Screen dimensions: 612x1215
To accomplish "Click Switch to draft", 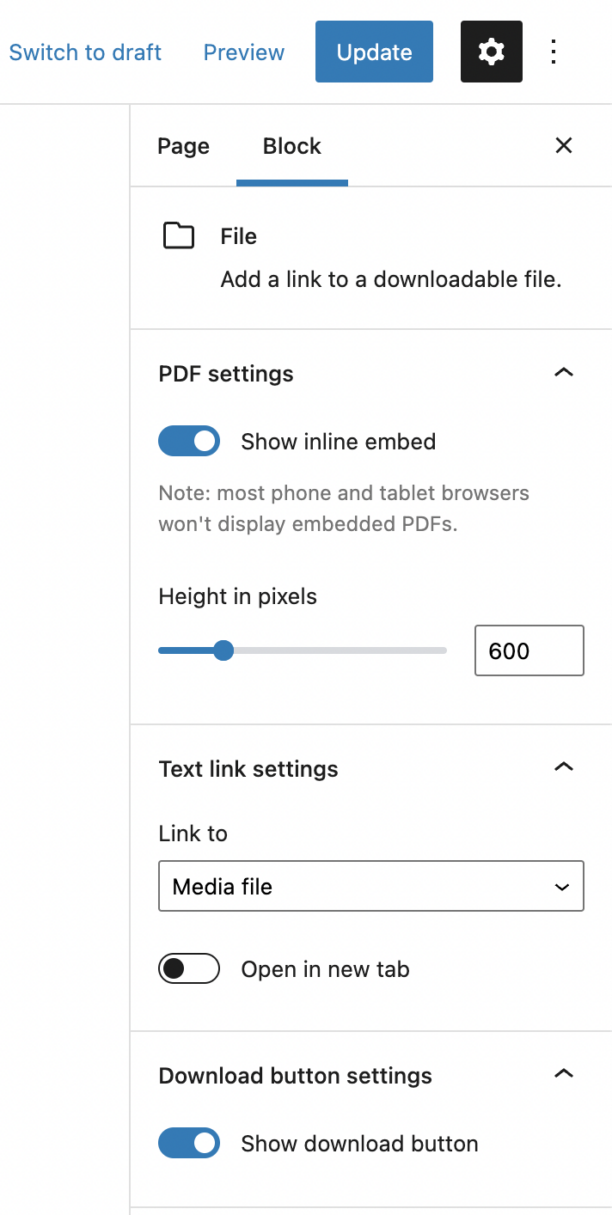I will click(x=85, y=52).
